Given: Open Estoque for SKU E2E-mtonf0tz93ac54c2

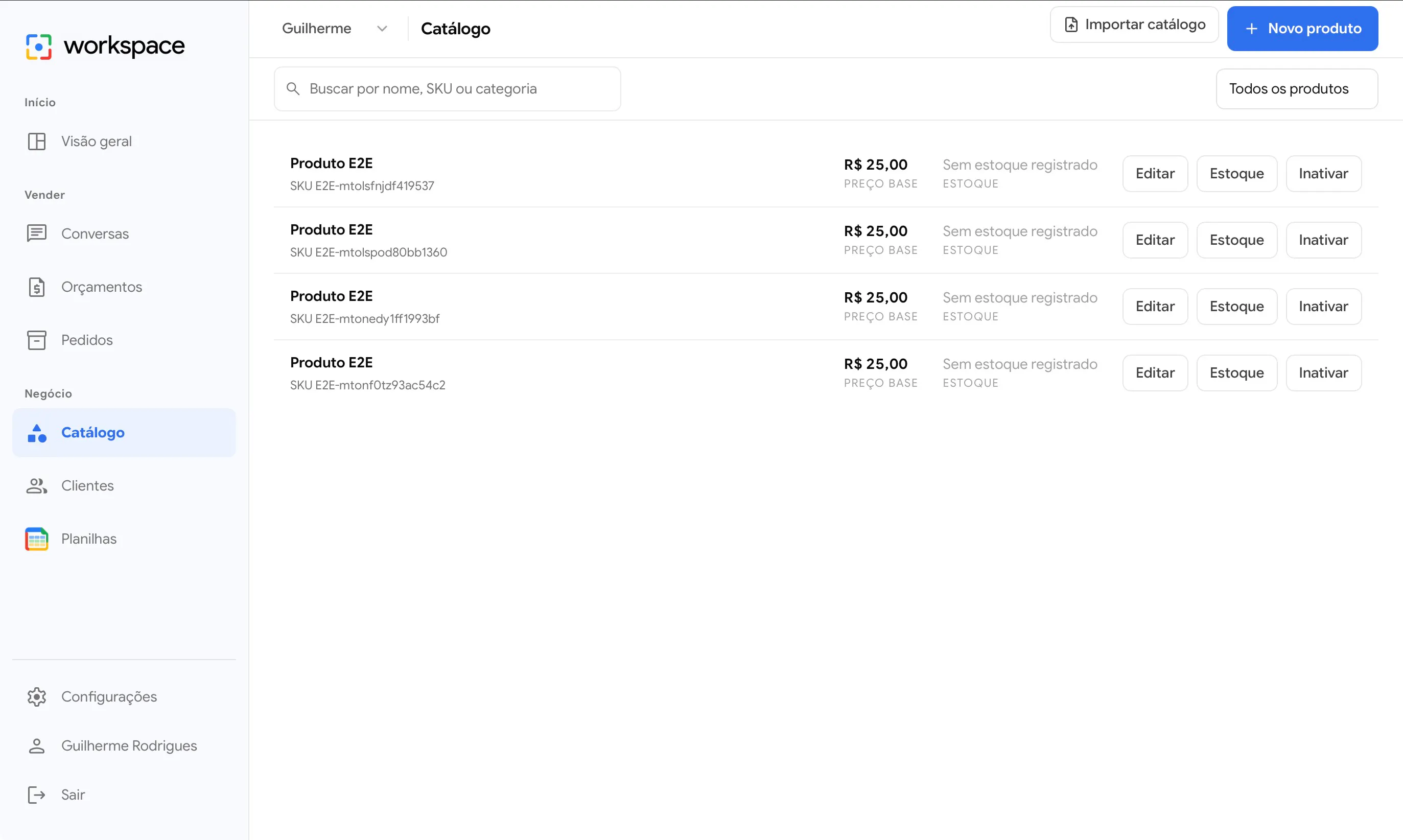Looking at the screenshot, I should 1236,373.
